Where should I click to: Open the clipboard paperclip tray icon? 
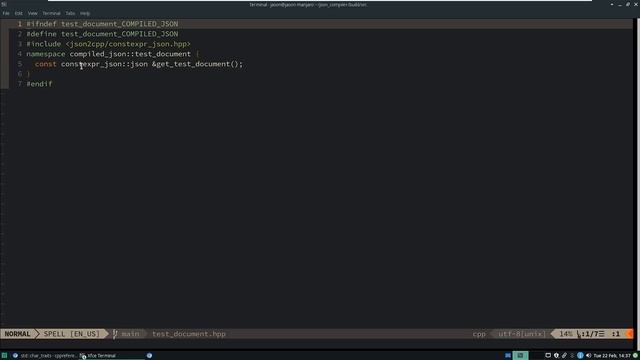(564, 356)
